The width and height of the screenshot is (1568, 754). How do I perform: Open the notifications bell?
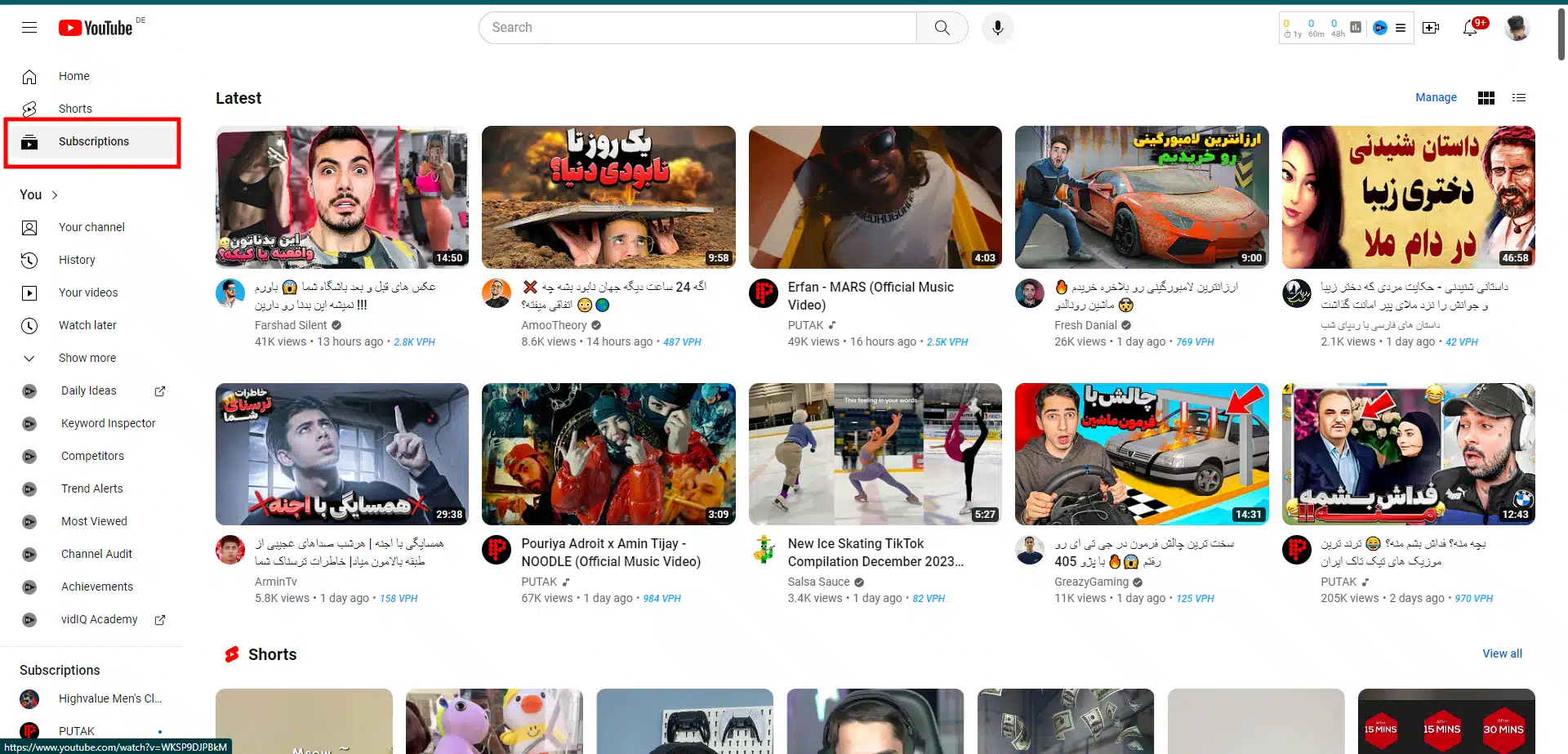tap(1470, 28)
